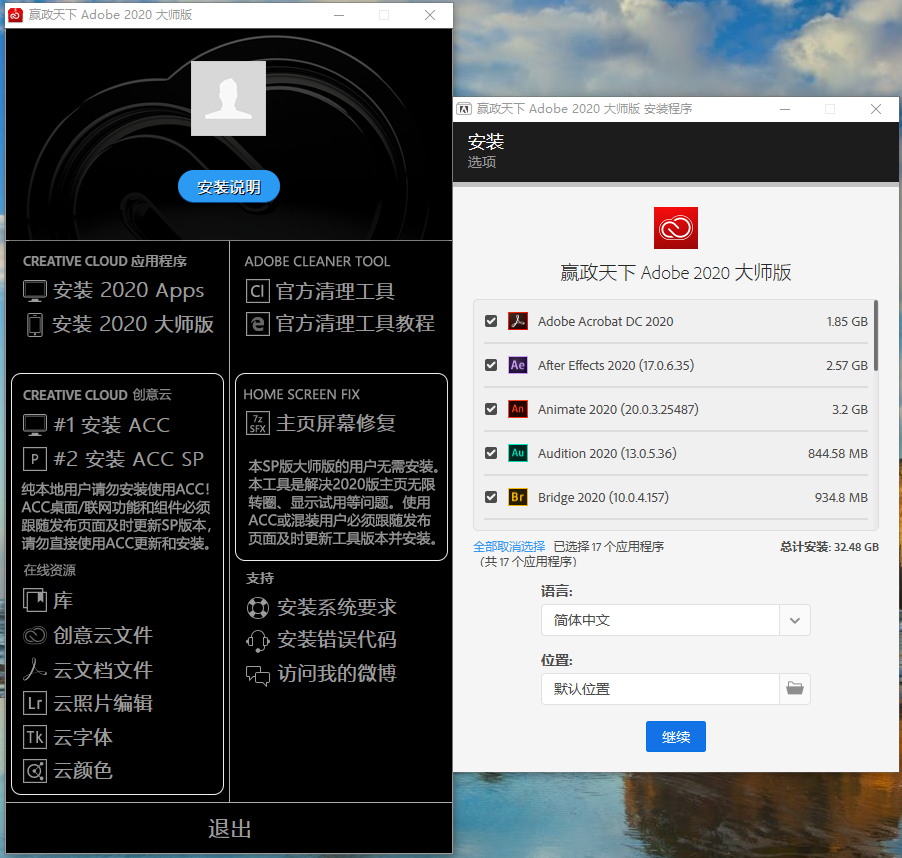Click the 云字体 Tk icon
The image size is (902, 858).
pos(35,737)
